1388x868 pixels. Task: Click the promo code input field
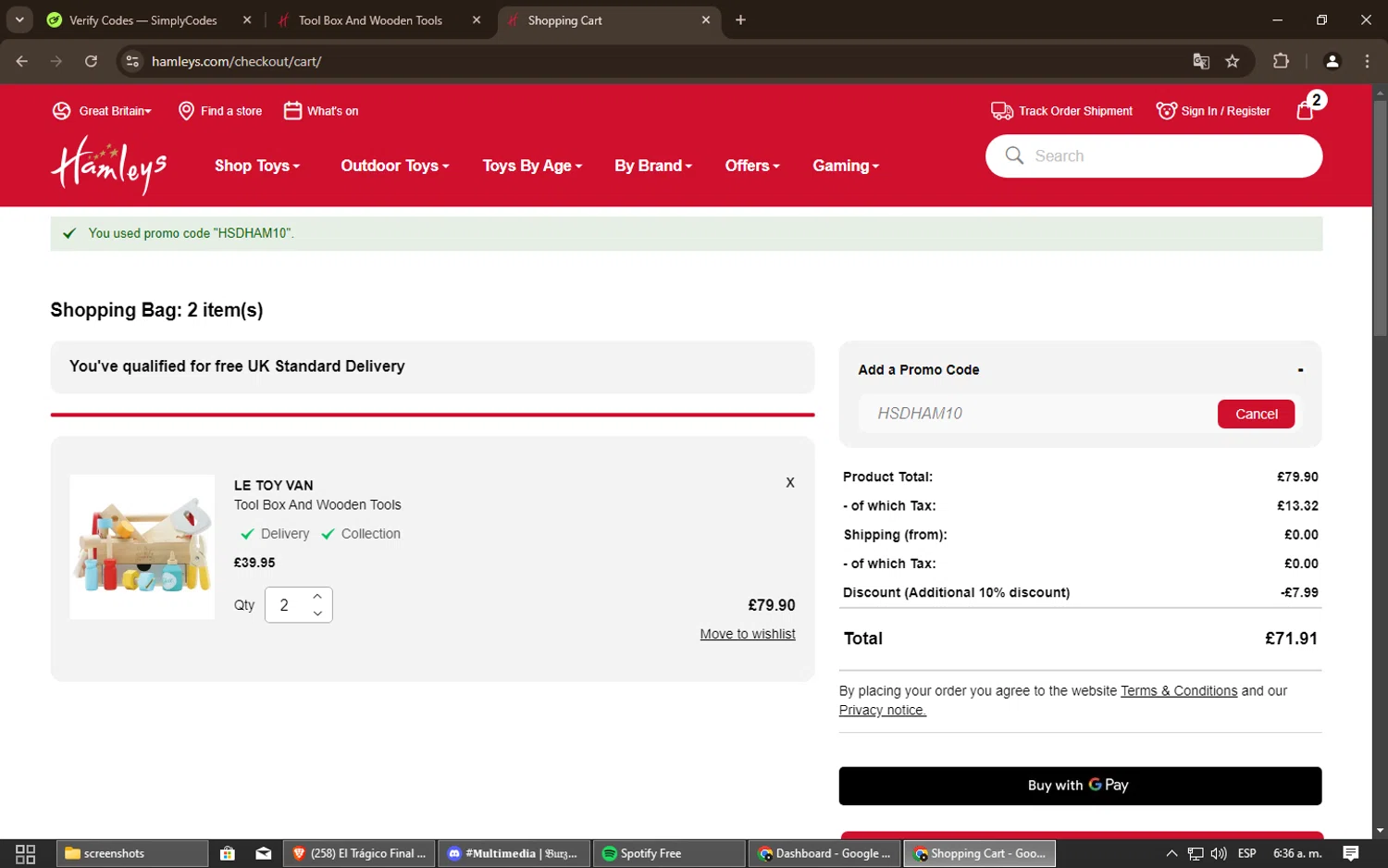[1036, 414]
